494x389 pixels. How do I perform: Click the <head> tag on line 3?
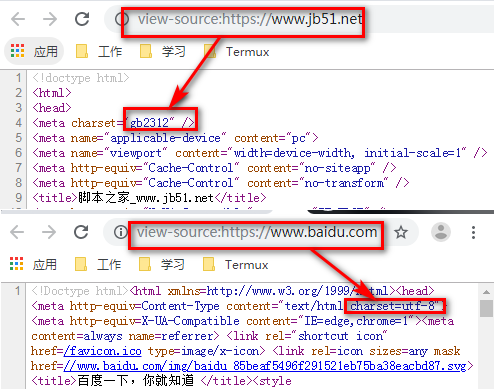point(52,108)
